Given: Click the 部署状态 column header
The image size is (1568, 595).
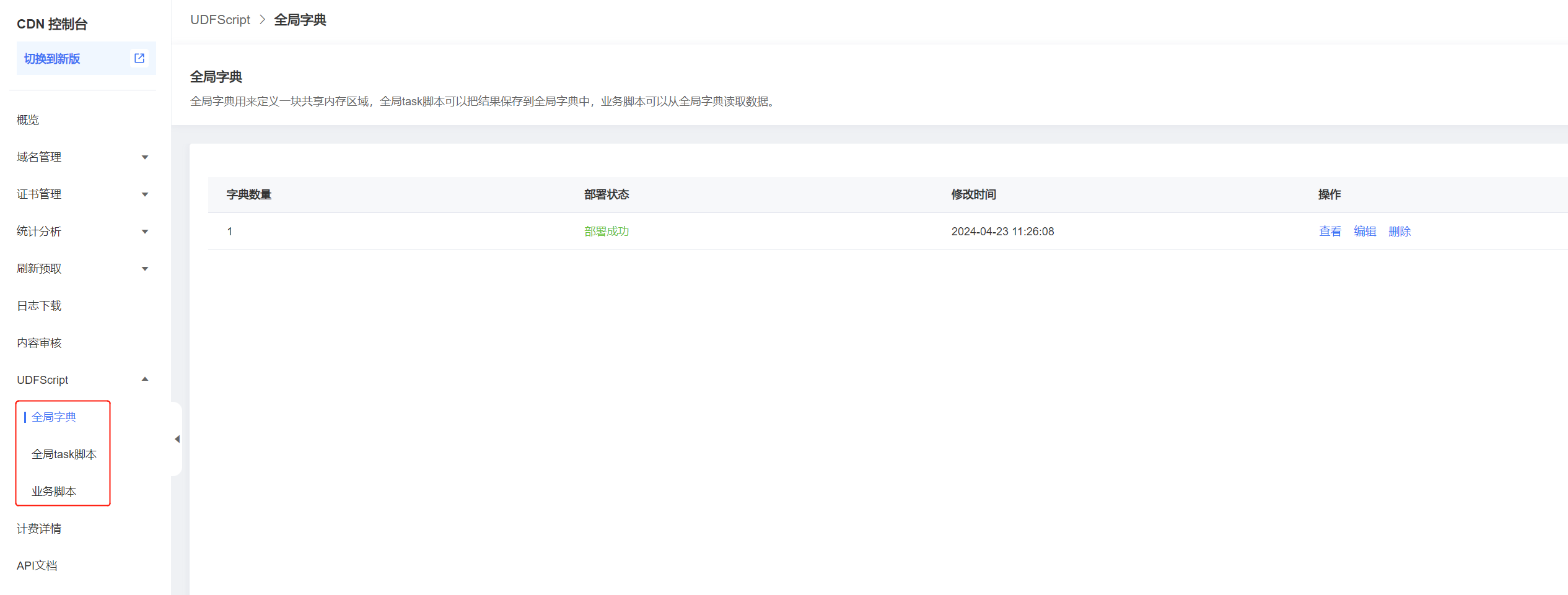Looking at the screenshot, I should pyautogui.click(x=607, y=194).
